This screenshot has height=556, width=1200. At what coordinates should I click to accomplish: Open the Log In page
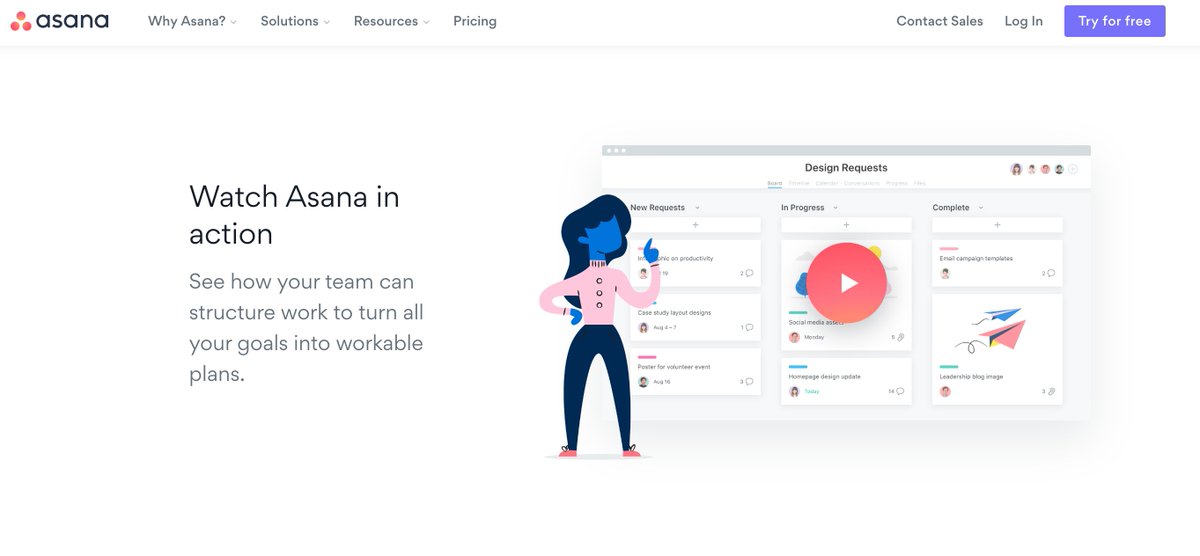pyautogui.click(x=1023, y=21)
